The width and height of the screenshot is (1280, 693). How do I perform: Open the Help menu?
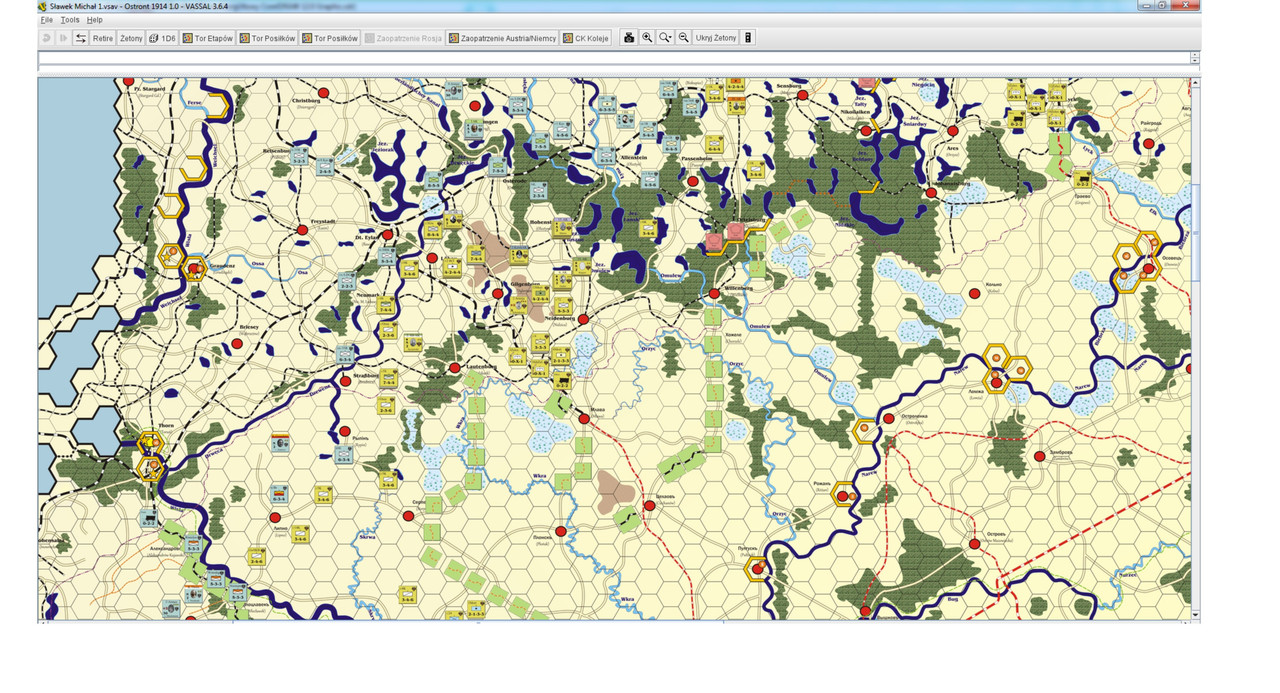tap(94, 20)
